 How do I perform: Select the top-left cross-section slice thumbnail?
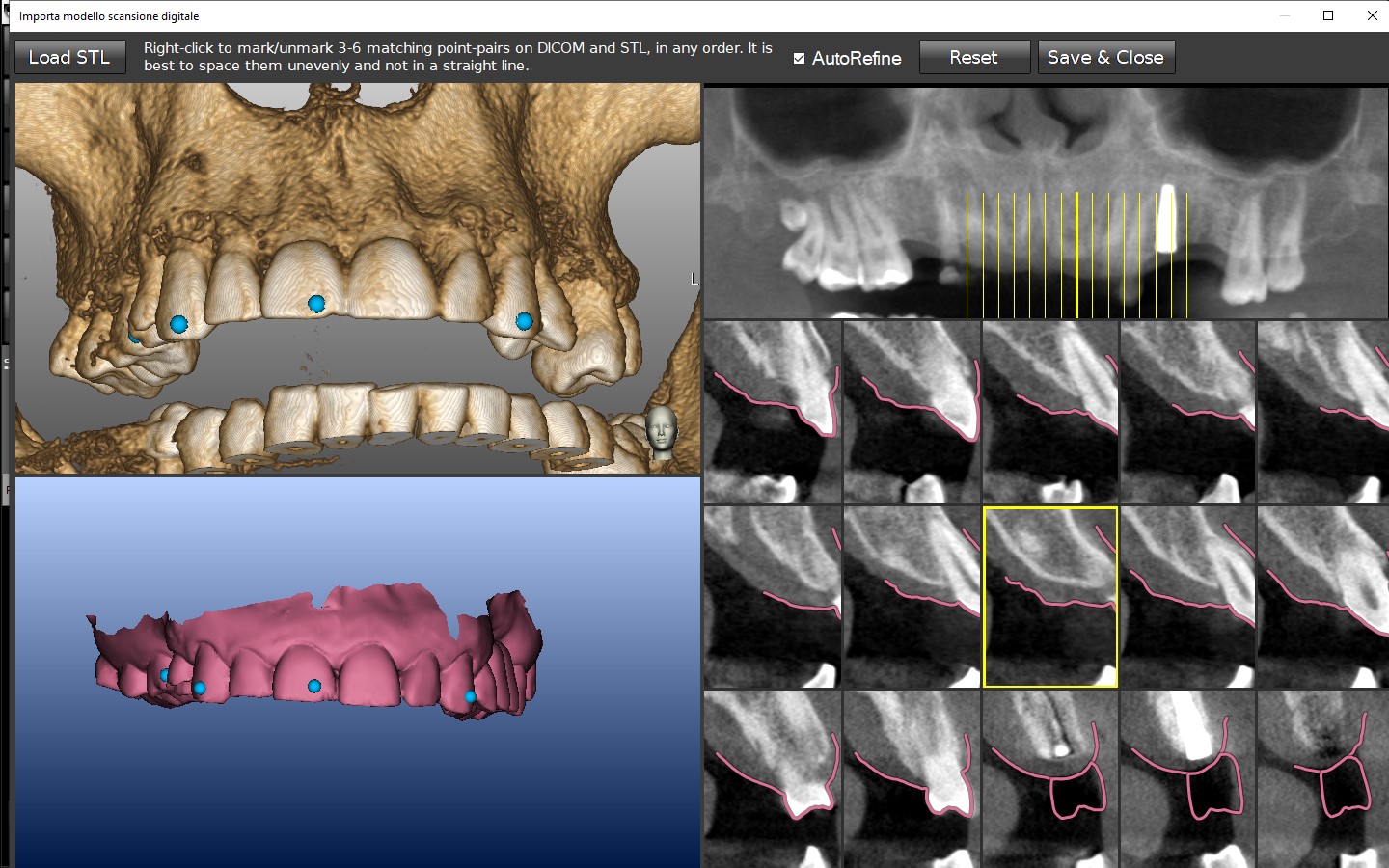(772, 412)
